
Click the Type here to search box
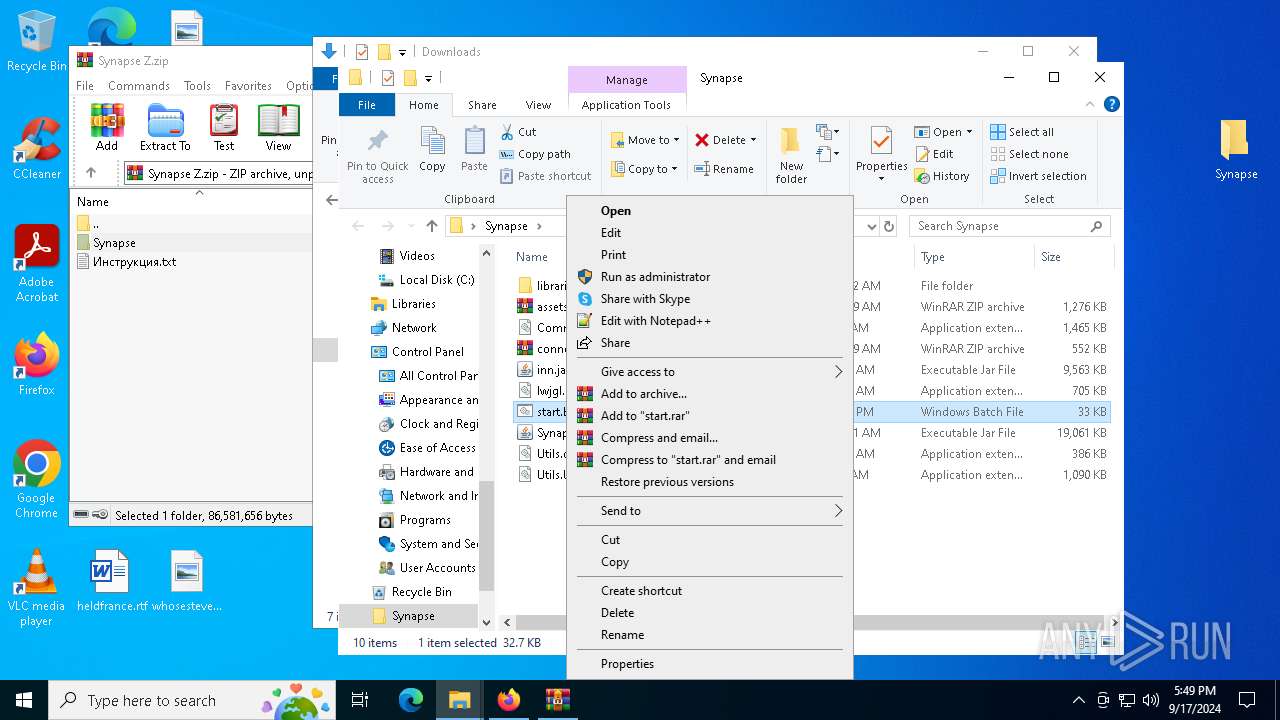click(x=192, y=701)
